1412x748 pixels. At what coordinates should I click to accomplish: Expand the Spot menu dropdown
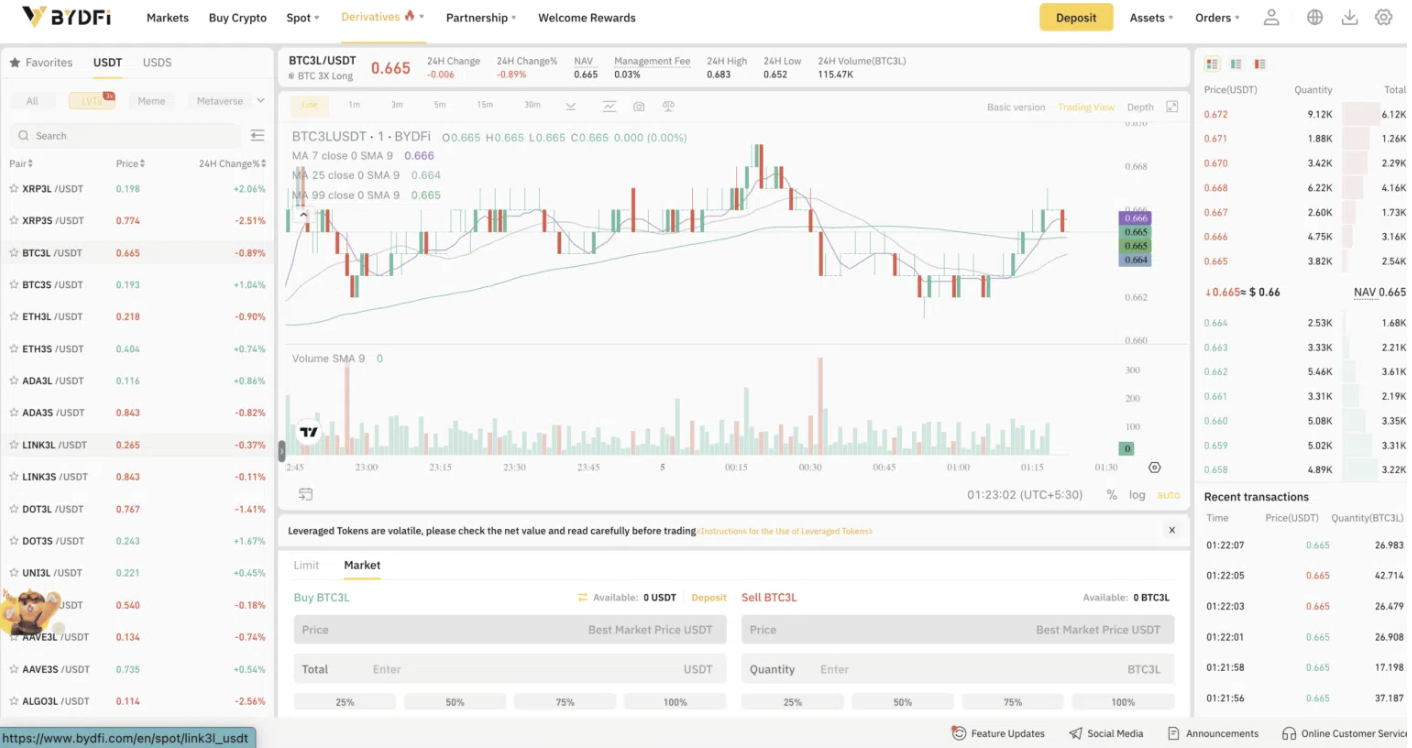click(303, 18)
